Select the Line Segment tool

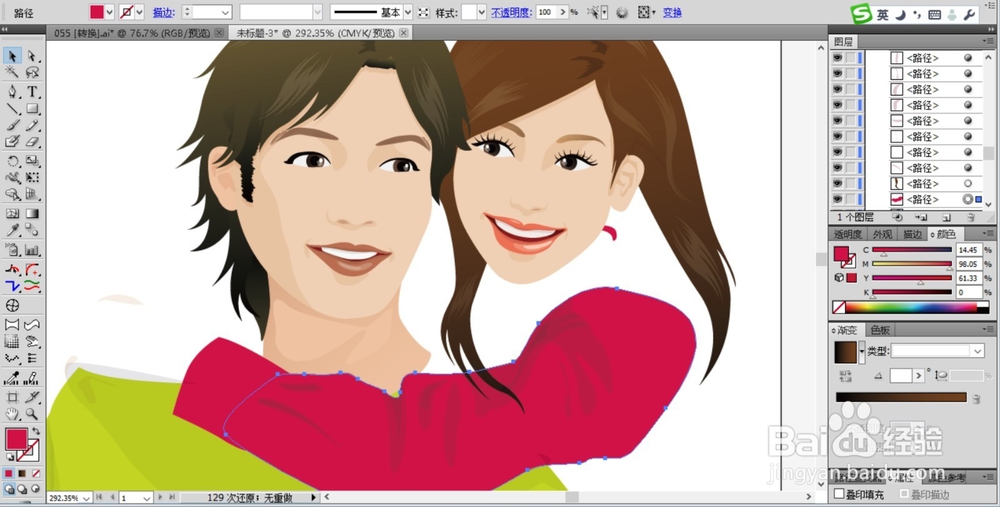12,108
